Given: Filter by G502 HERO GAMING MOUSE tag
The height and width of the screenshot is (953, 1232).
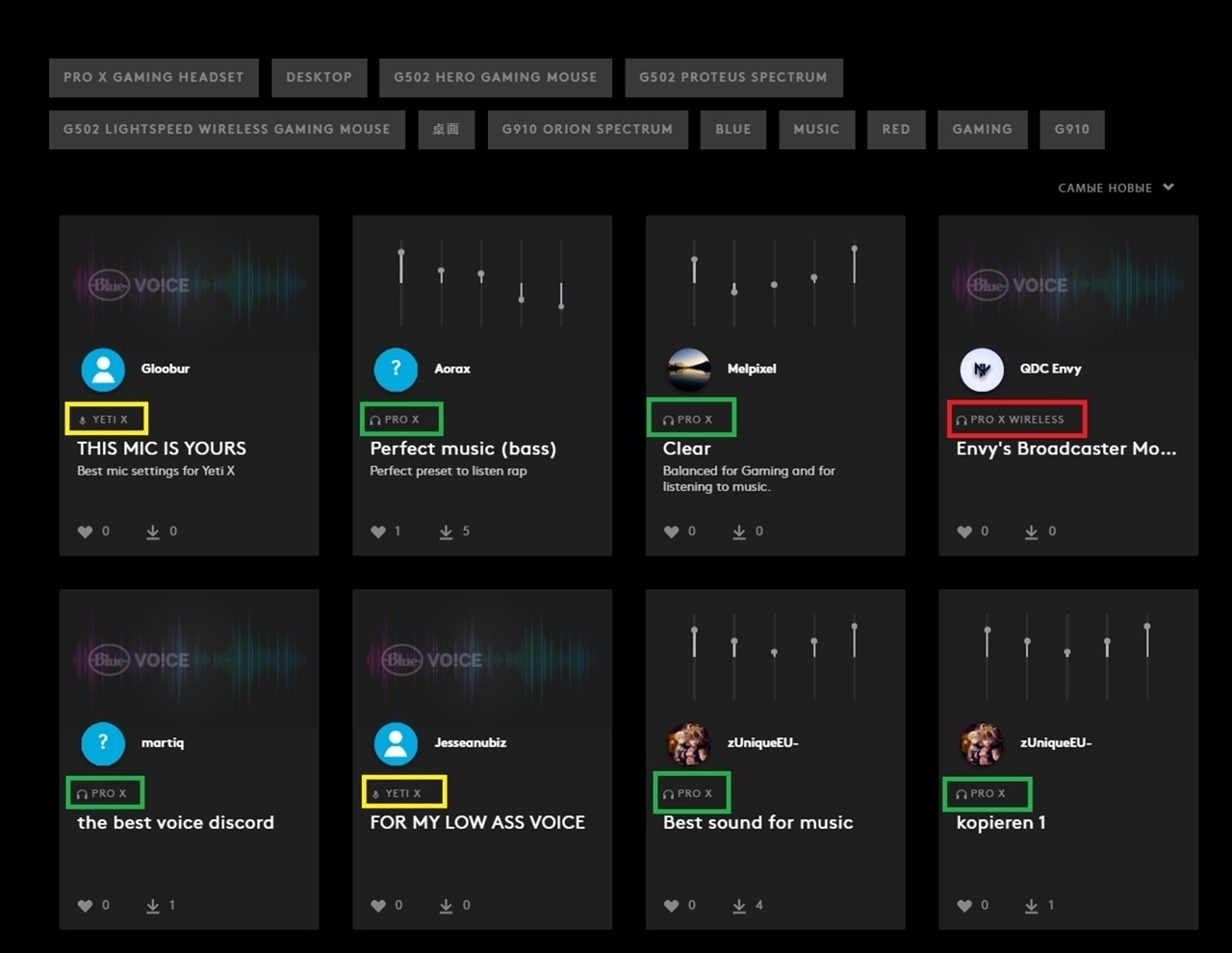Looking at the screenshot, I should tap(496, 77).
